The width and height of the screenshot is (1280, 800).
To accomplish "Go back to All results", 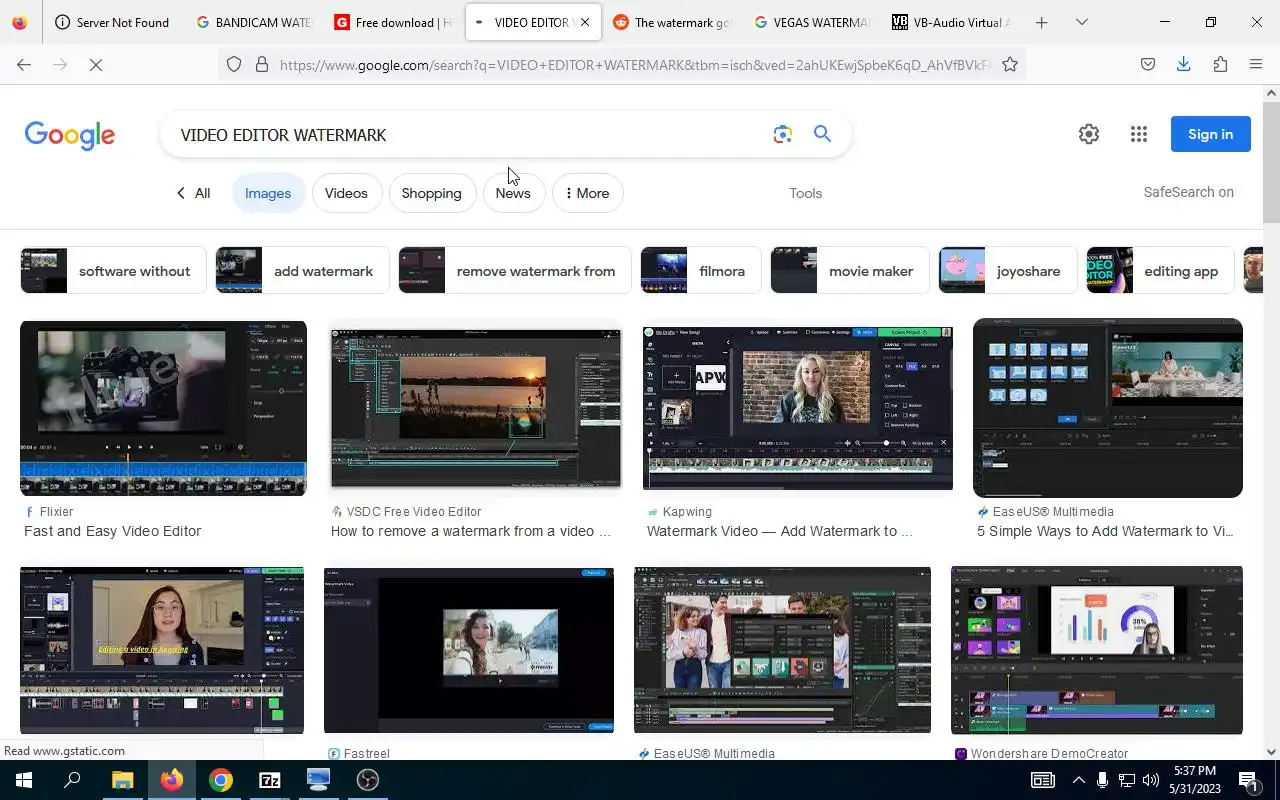I will [x=193, y=193].
